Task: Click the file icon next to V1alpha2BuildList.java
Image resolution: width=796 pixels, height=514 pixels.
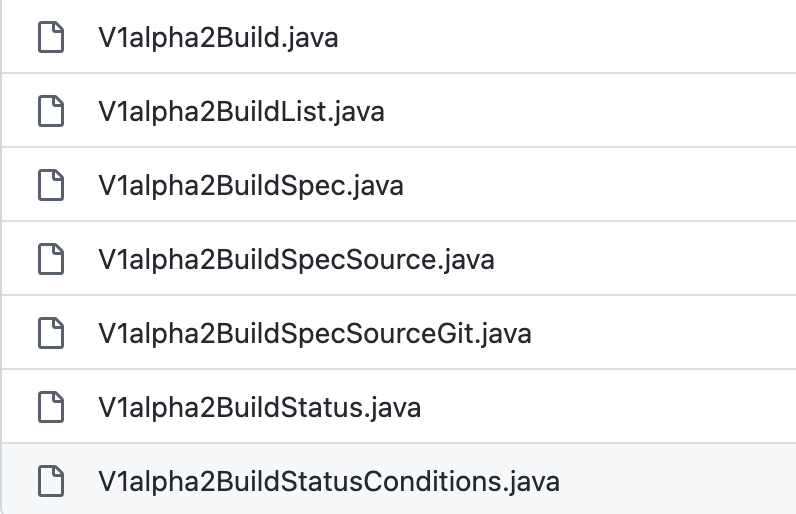Action: 51,111
